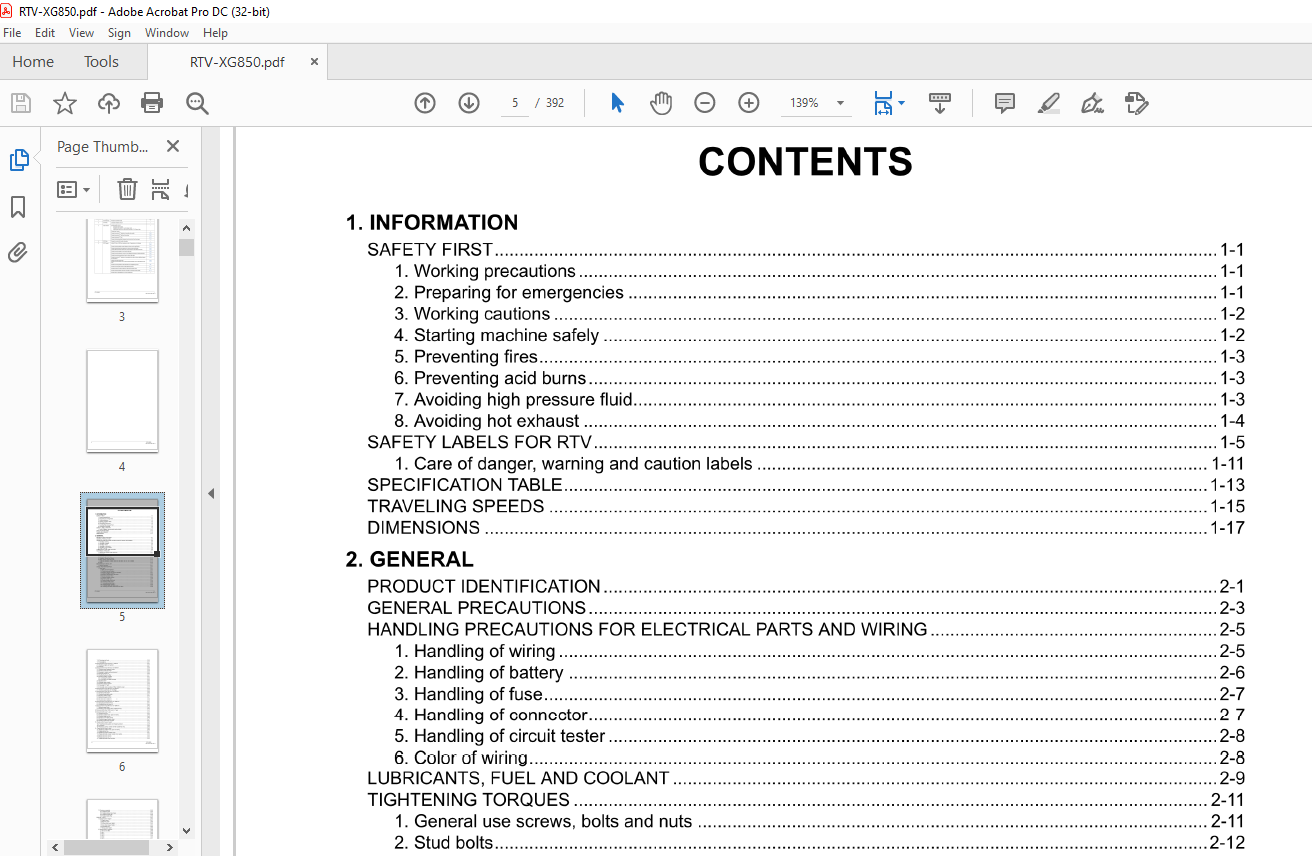Click thumbnail panel scroll up arrow
This screenshot has width=1312, height=856.
point(187,227)
